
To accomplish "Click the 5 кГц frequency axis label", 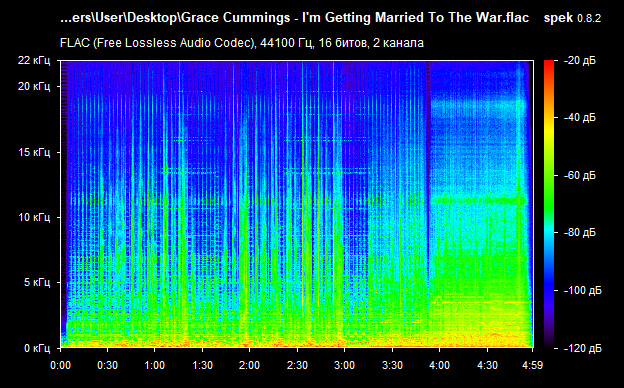I will coord(37,283).
